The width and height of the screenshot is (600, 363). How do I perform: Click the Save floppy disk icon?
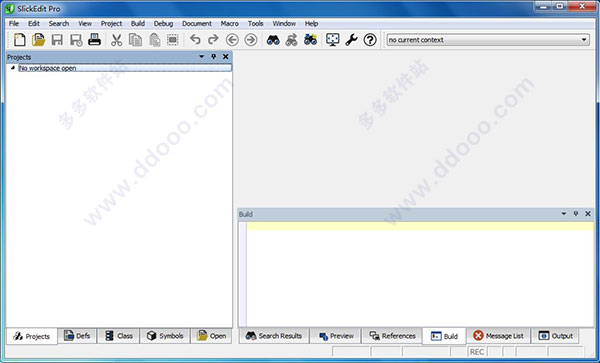57,40
